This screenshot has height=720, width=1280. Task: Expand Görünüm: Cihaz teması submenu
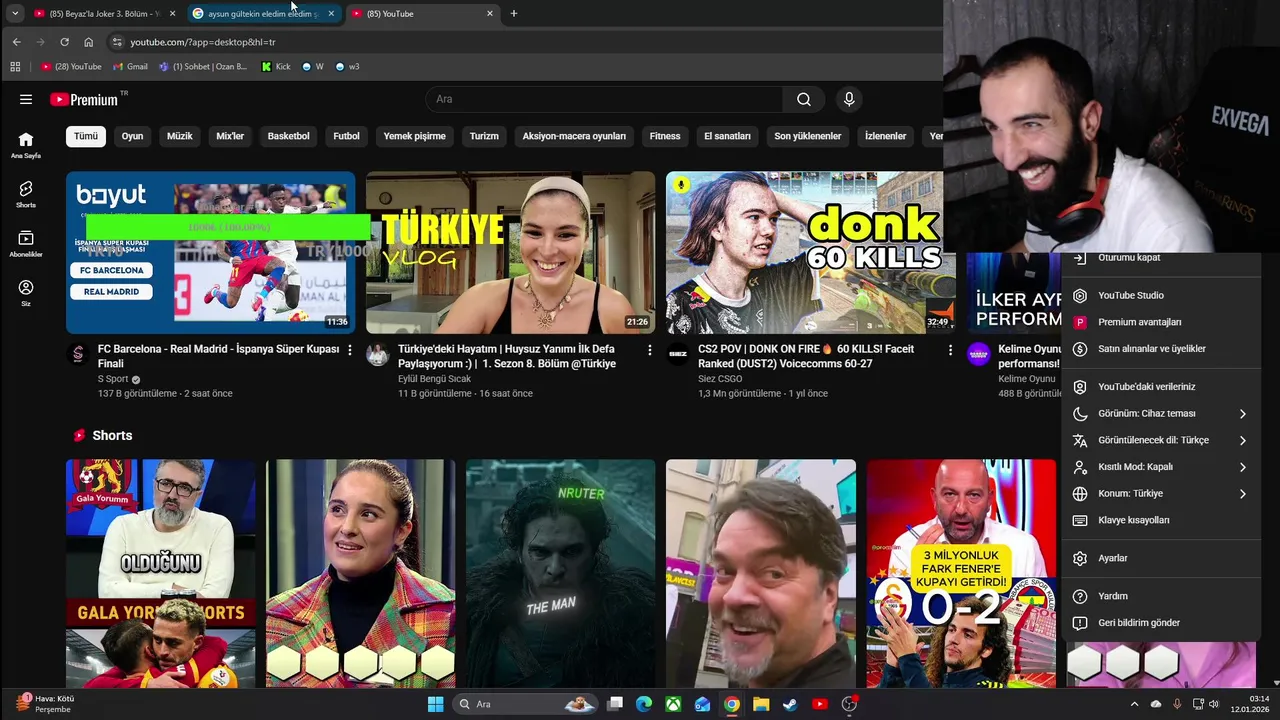click(1161, 413)
